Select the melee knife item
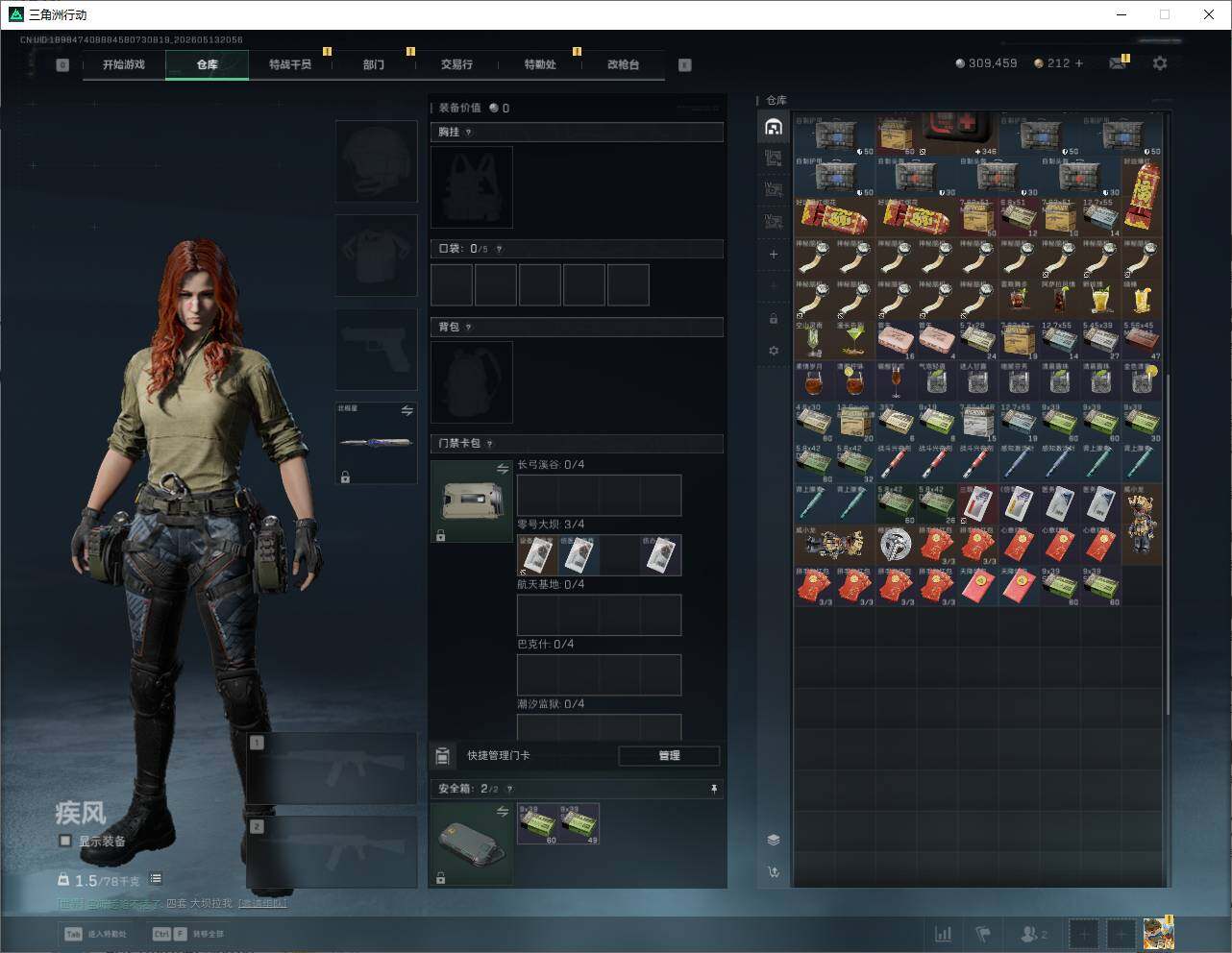Image resolution: width=1232 pixels, height=953 pixels. click(x=376, y=443)
